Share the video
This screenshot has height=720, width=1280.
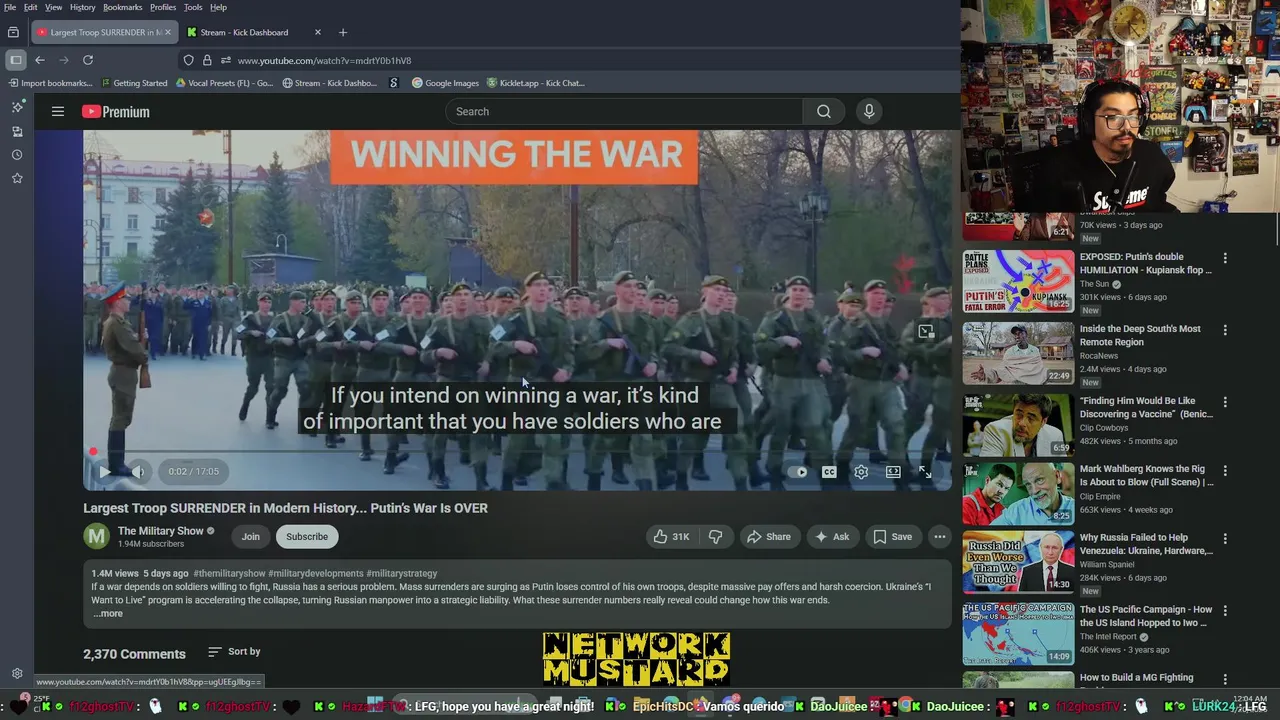point(769,537)
